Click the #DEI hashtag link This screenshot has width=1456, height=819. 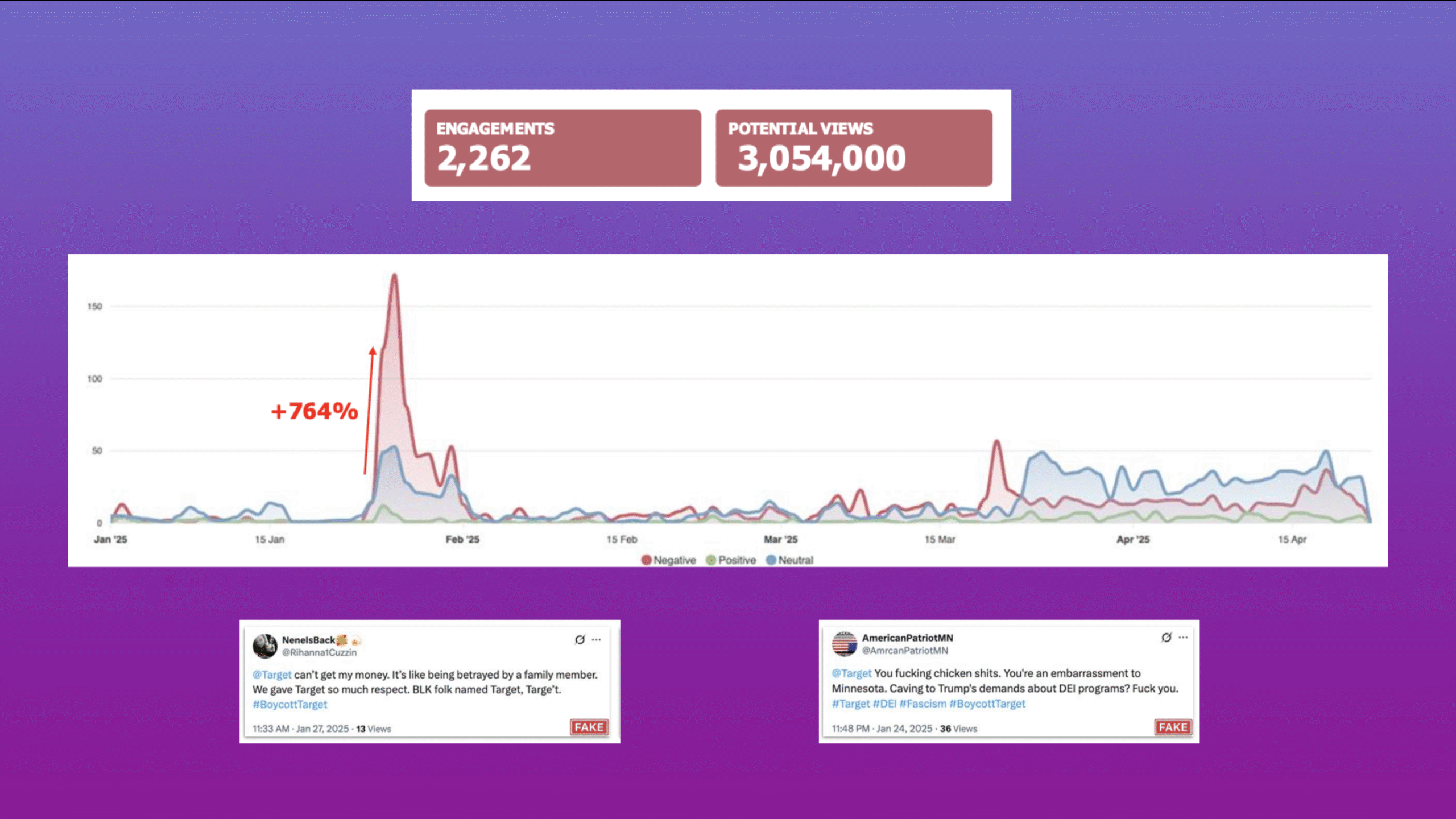(x=884, y=704)
